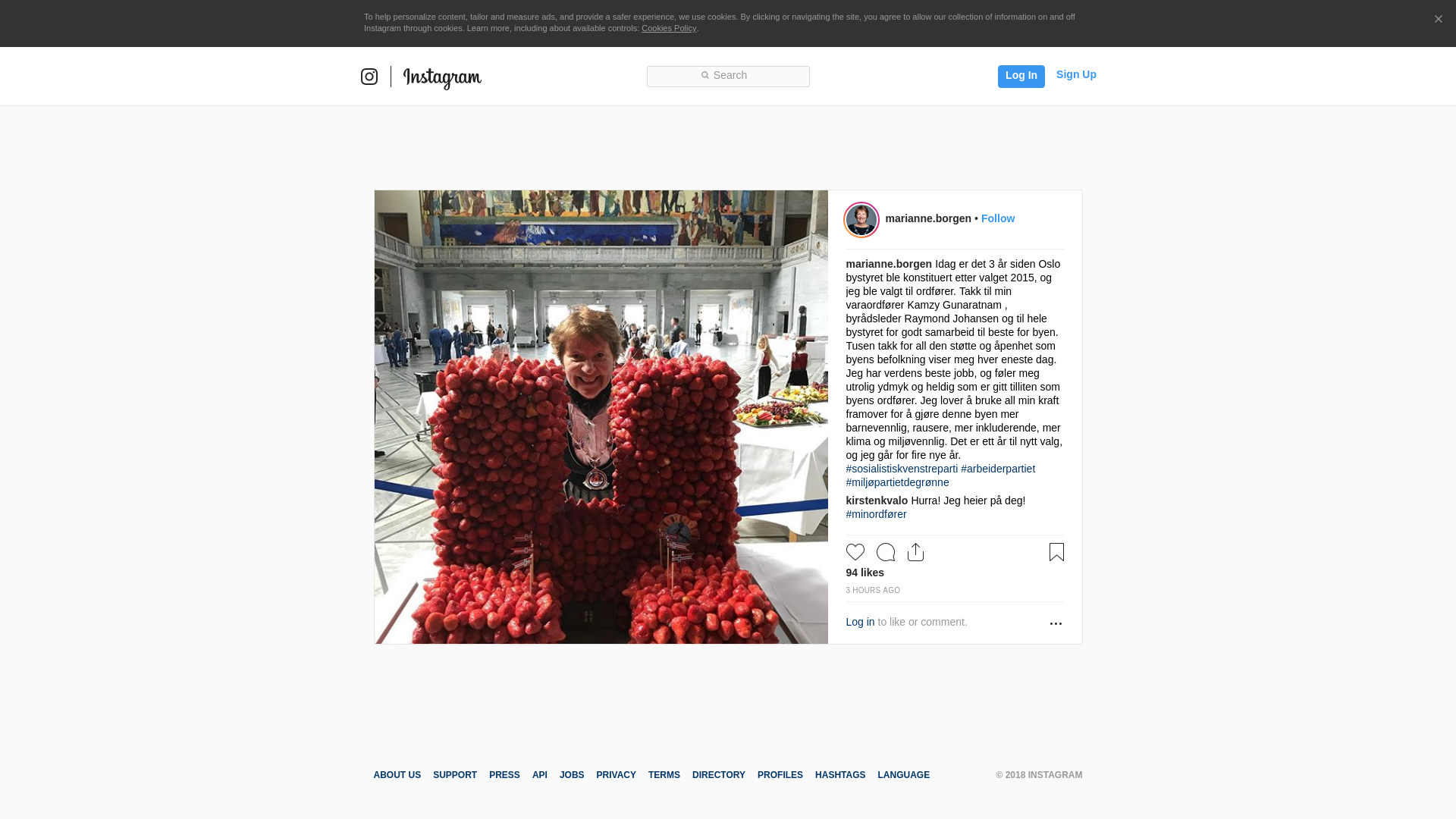Open the three-dots more options menu
The width and height of the screenshot is (1456, 819).
pos(1056,623)
